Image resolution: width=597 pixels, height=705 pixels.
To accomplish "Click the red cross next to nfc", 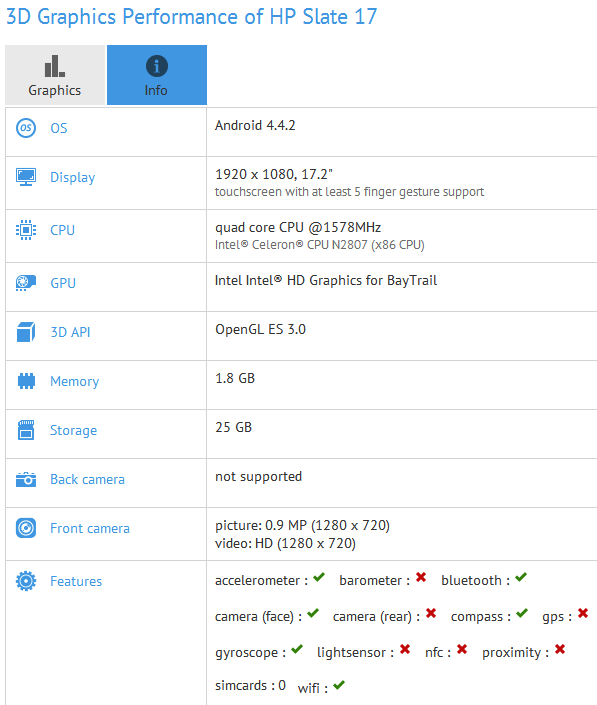I will (462, 650).
